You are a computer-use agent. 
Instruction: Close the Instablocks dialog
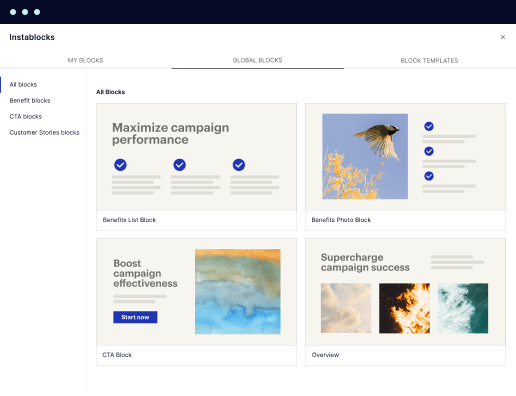tap(503, 37)
